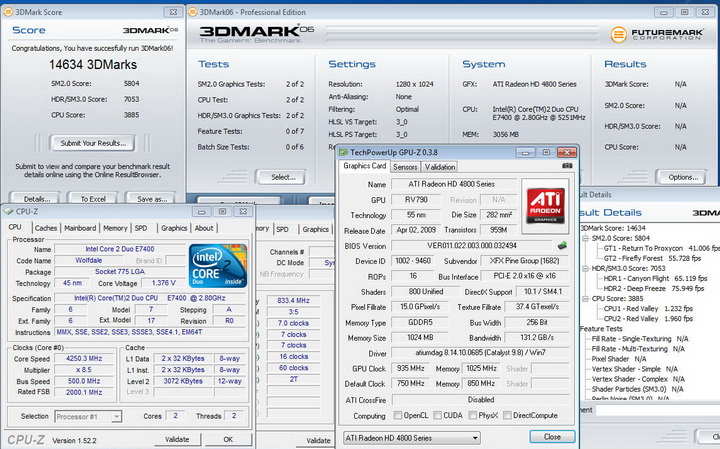This screenshot has height=449, width=720.
Task: Open the Graphics tab in front CPU-Z
Action: [174, 228]
